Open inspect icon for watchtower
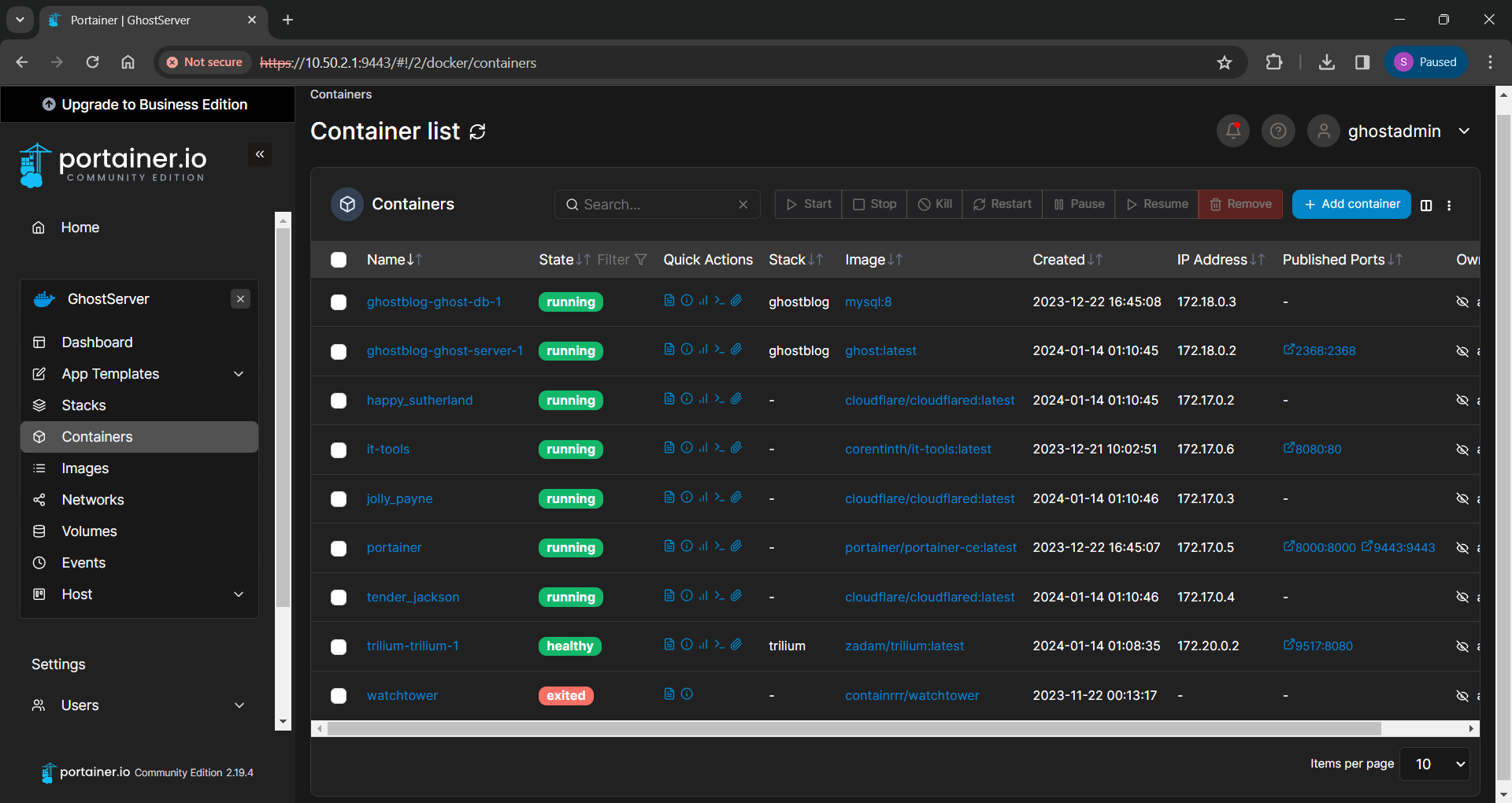1512x803 pixels. pyautogui.click(x=687, y=694)
